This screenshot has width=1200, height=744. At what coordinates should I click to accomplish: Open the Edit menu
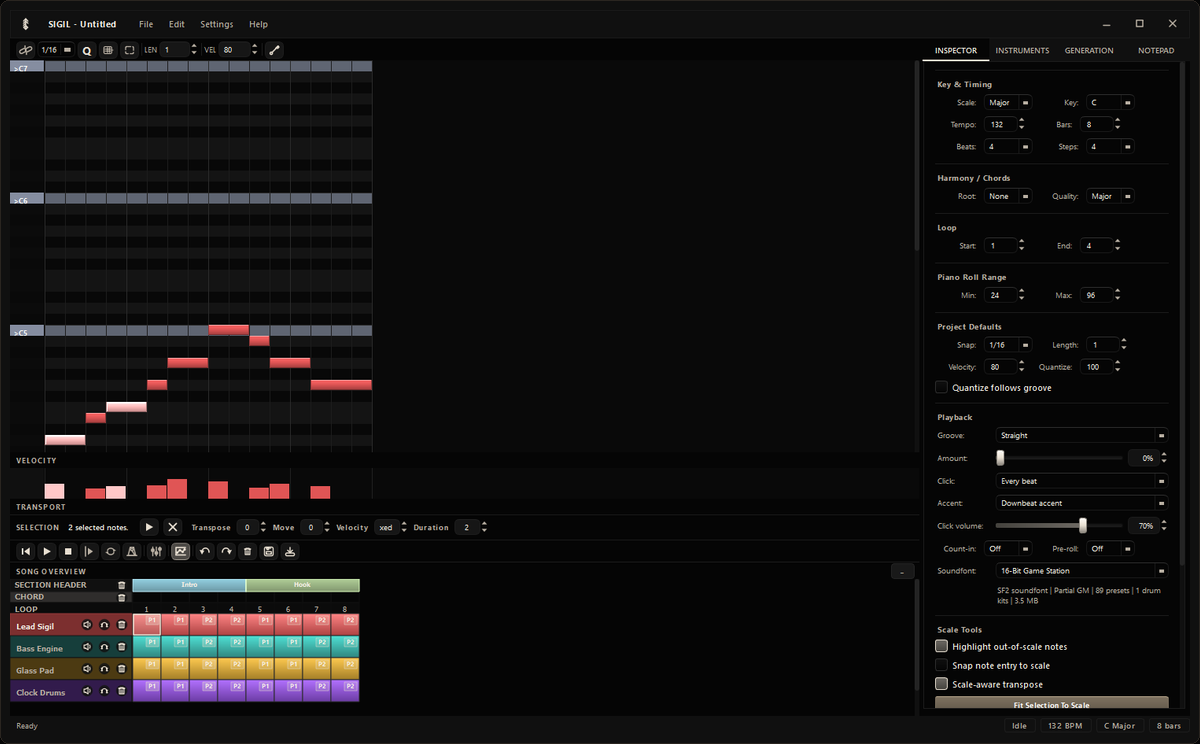(177, 24)
